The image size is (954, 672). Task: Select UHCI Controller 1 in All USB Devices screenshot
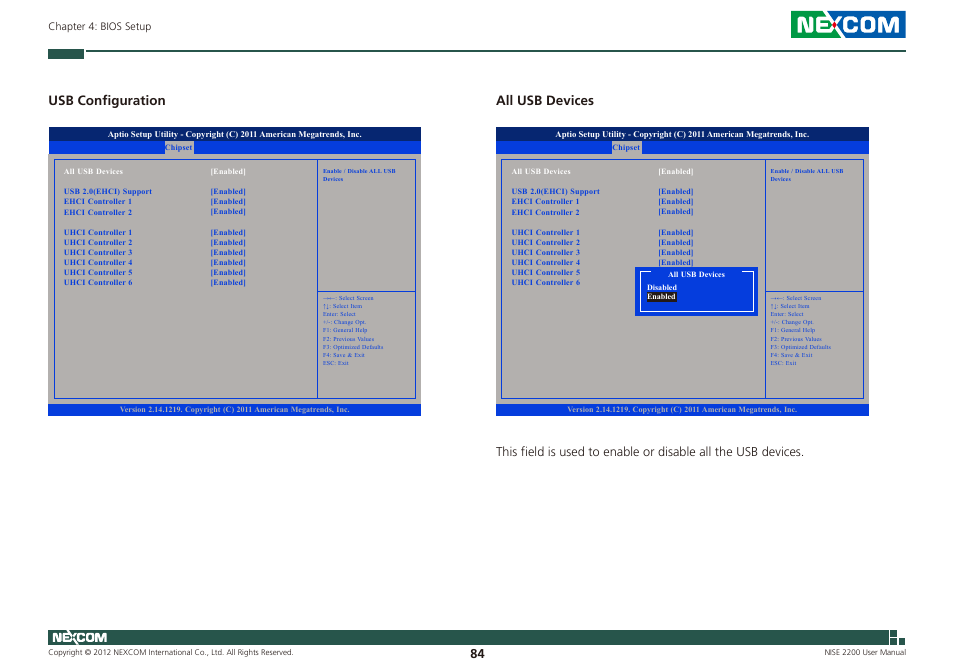click(x=546, y=232)
